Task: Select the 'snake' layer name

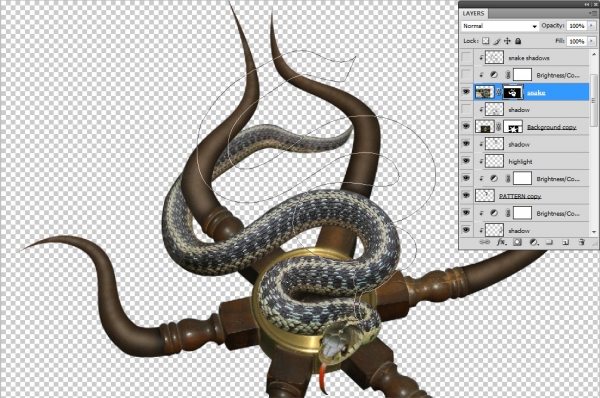Action: click(536, 93)
